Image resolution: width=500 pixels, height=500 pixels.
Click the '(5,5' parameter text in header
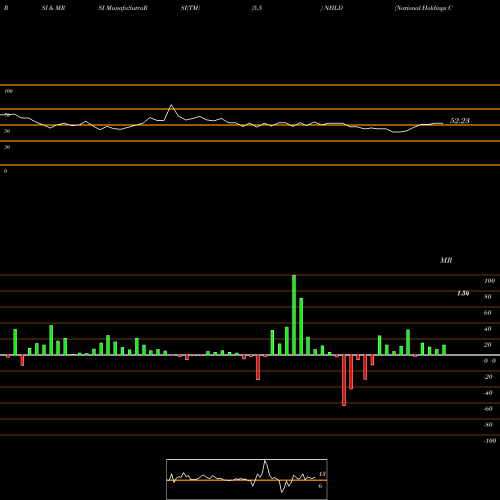point(257,8)
